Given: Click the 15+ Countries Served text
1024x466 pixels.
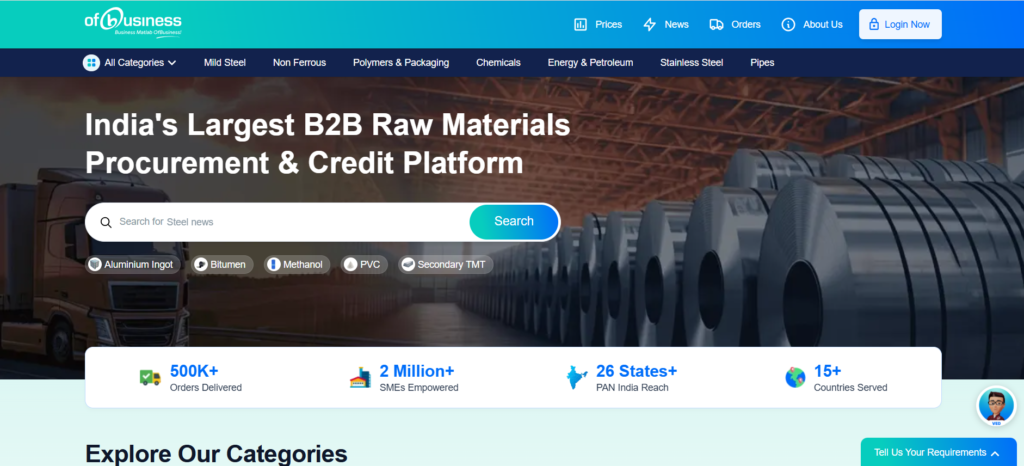Looking at the screenshot, I should pyautogui.click(x=850, y=378).
